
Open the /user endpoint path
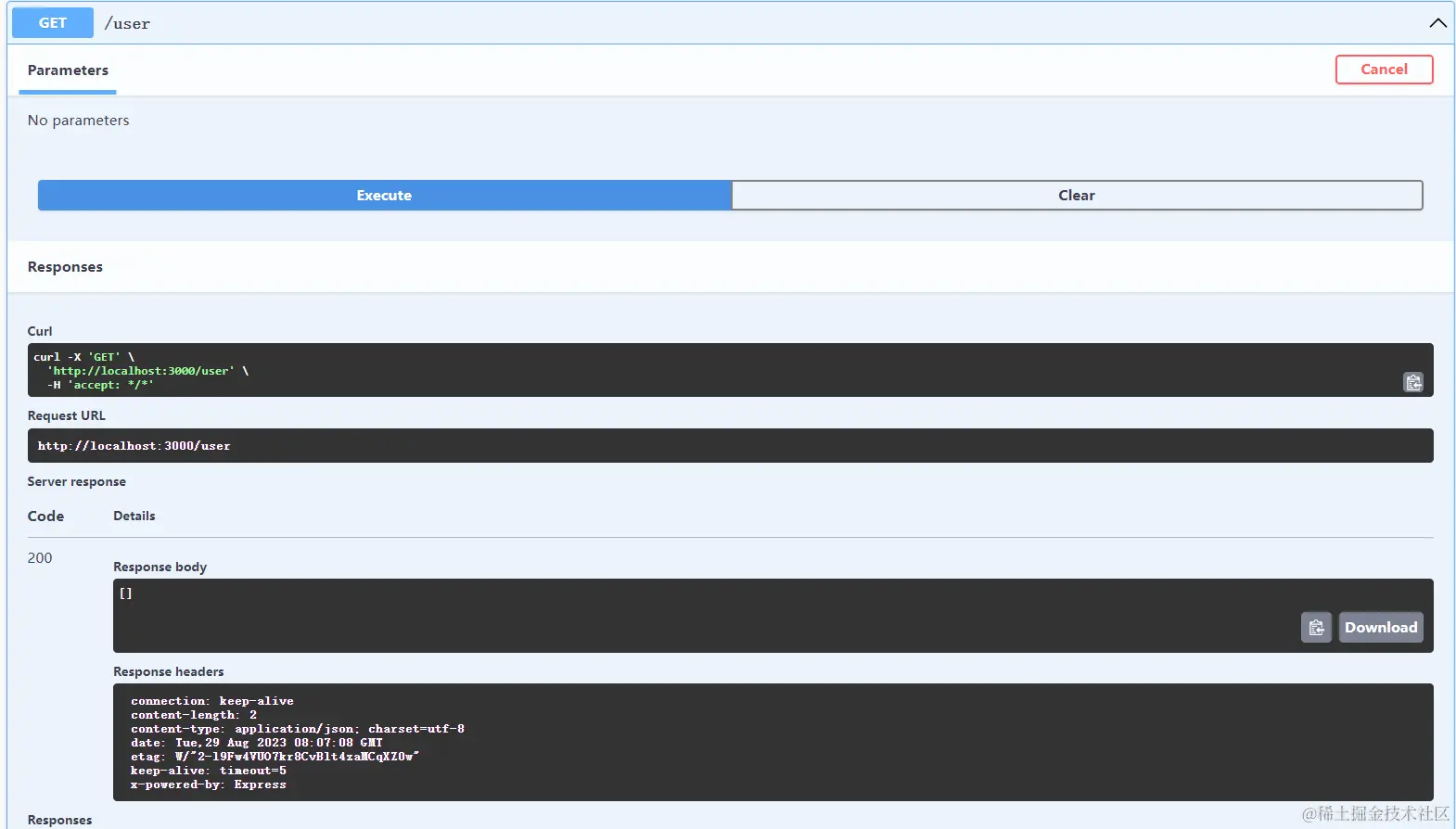127,24
